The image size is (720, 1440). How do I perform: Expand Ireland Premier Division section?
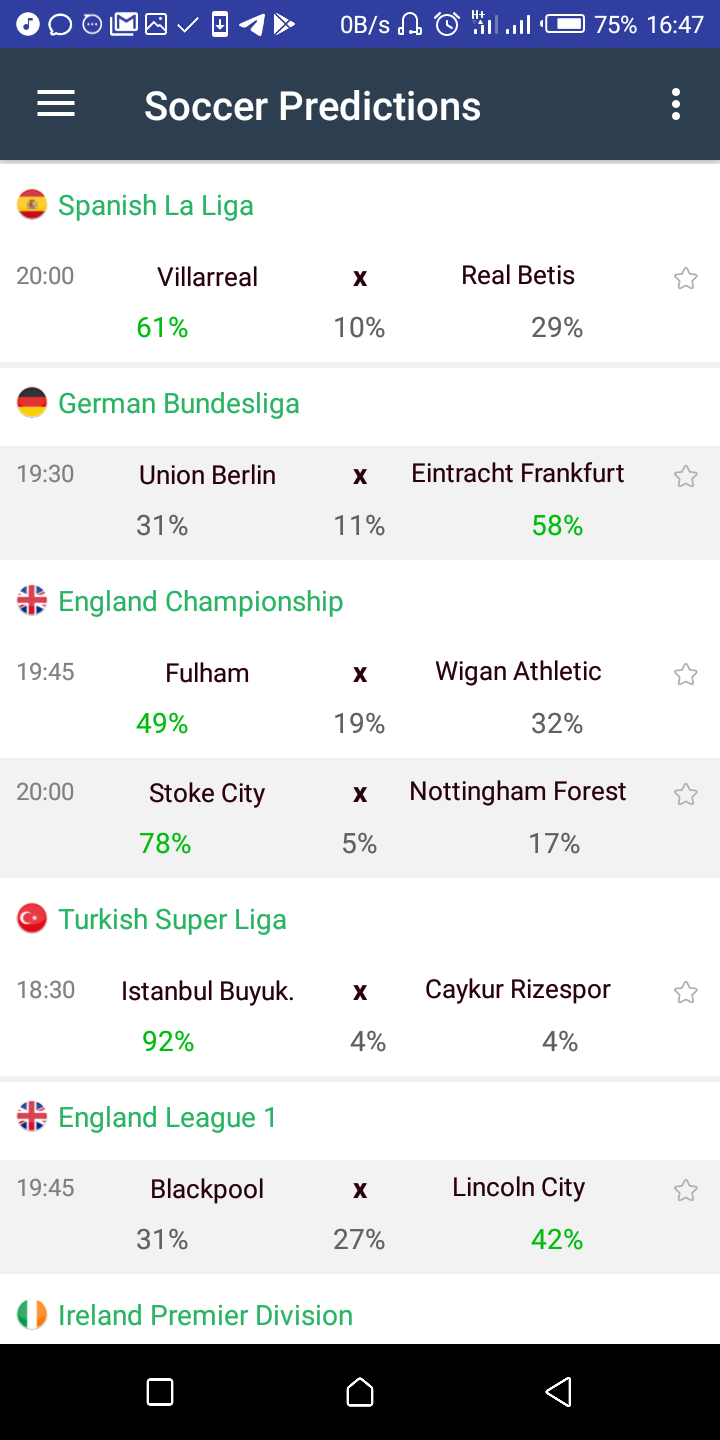click(x=205, y=1315)
